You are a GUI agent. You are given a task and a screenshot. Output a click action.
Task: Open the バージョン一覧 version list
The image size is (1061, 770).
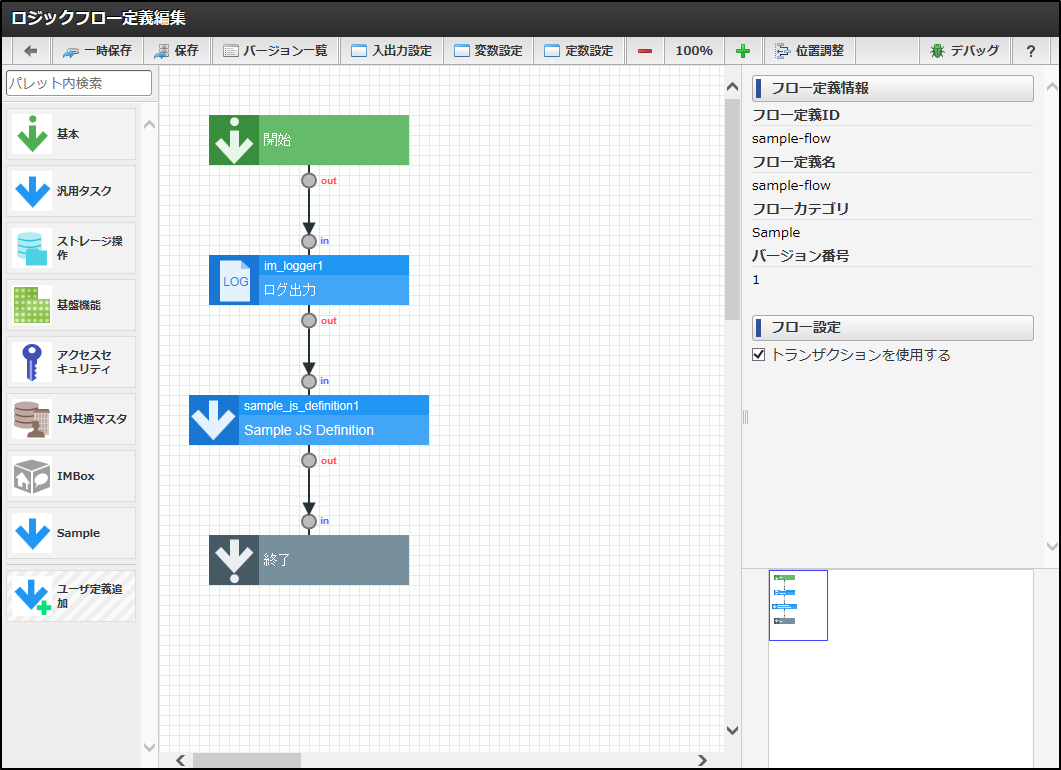coord(275,51)
